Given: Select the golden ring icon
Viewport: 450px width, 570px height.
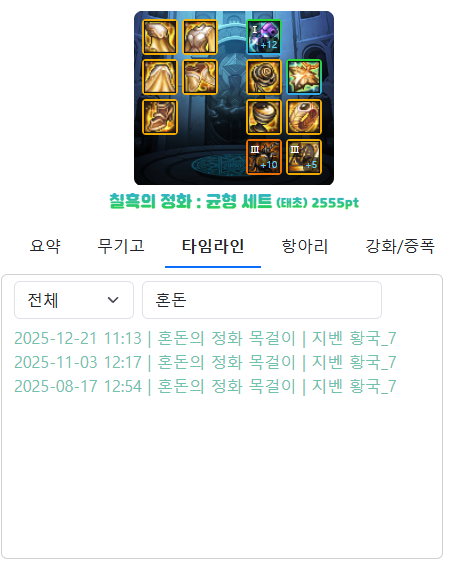Looking at the screenshot, I should pyautogui.click(x=304, y=117).
